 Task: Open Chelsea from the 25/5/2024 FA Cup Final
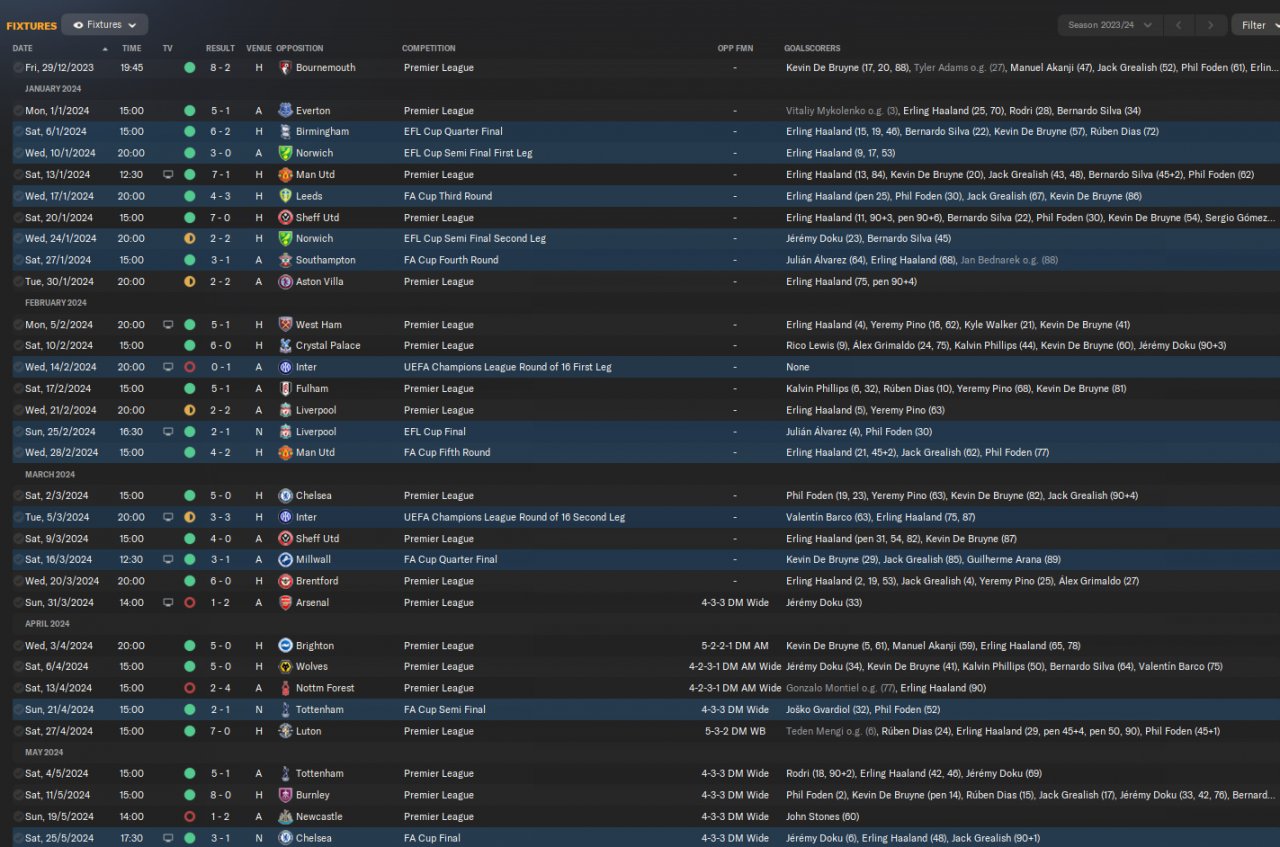tap(314, 838)
